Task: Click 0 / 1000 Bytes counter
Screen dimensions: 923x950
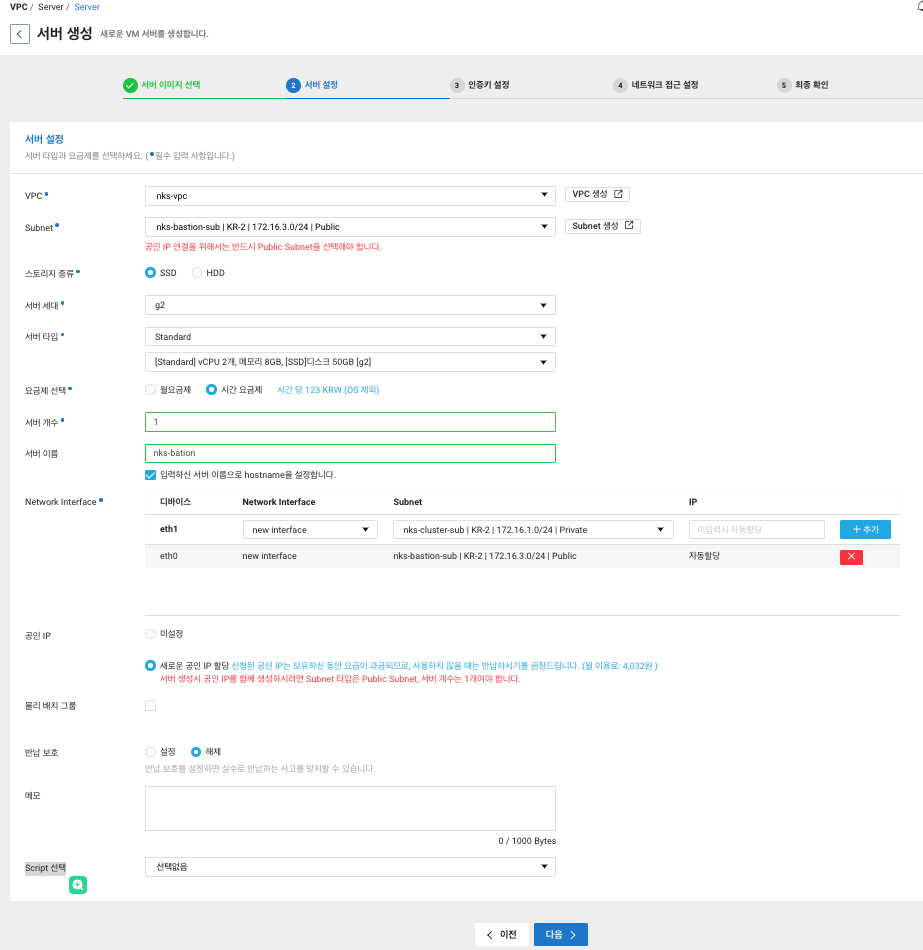Action: (x=527, y=841)
